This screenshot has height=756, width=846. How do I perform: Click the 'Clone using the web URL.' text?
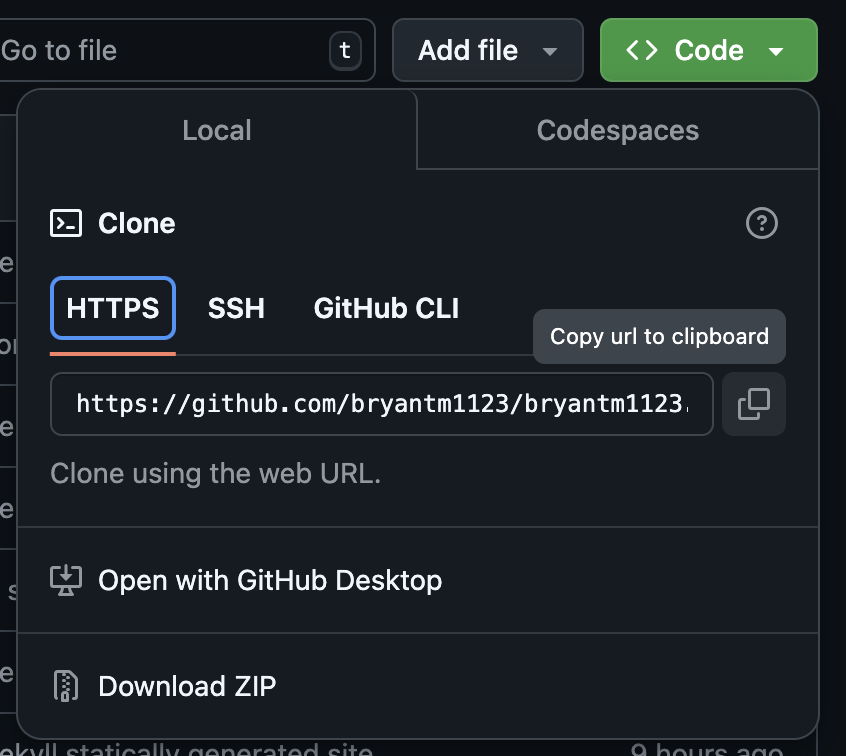click(215, 474)
